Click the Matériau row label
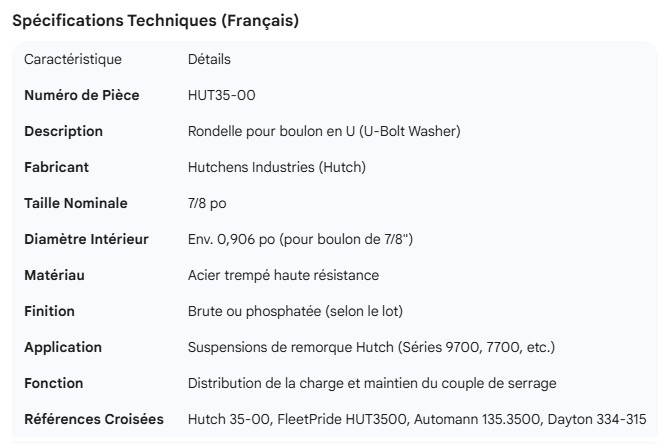This screenshot has width=668, height=444. click(x=54, y=275)
